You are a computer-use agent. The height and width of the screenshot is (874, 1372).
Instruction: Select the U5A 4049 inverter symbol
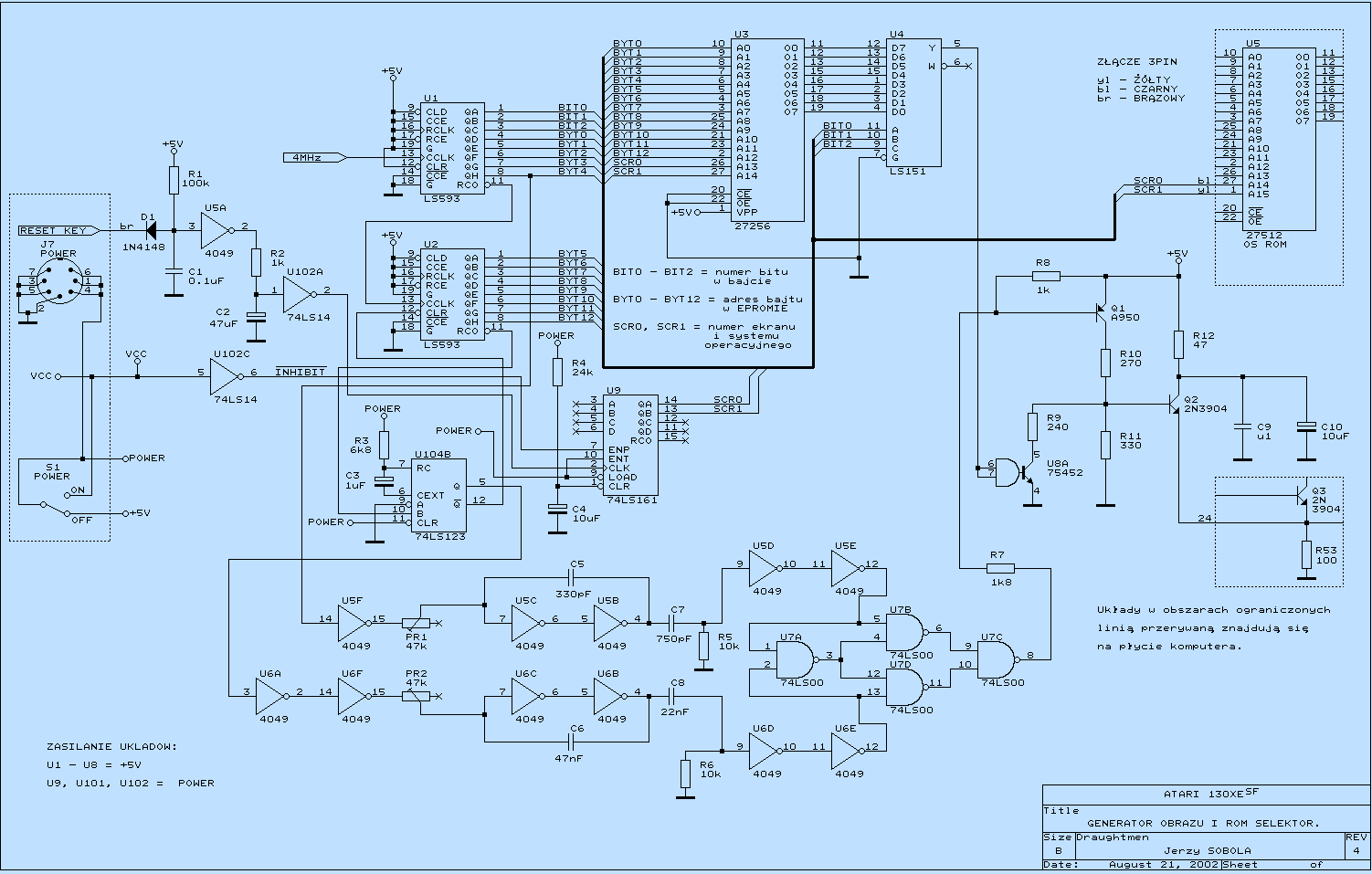point(216,227)
